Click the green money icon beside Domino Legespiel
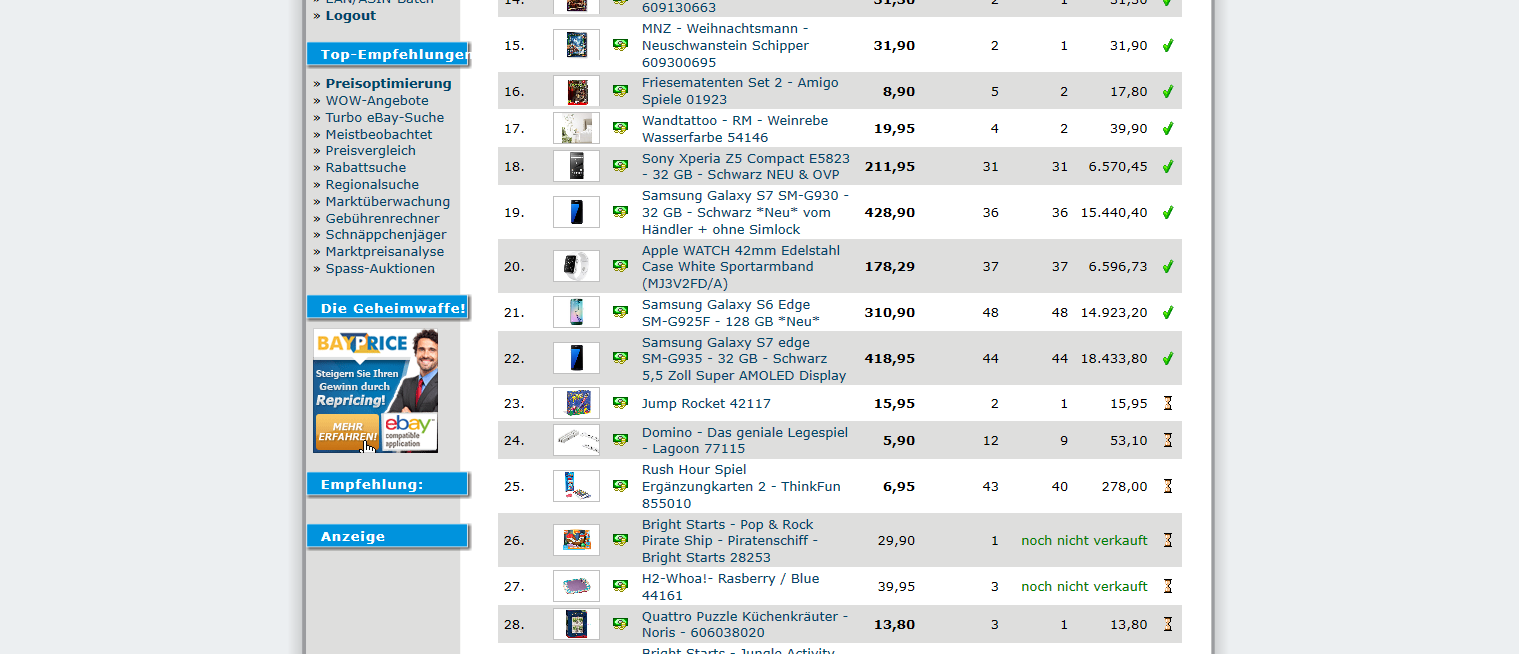 pyautogui.click(x=620, y=440)
